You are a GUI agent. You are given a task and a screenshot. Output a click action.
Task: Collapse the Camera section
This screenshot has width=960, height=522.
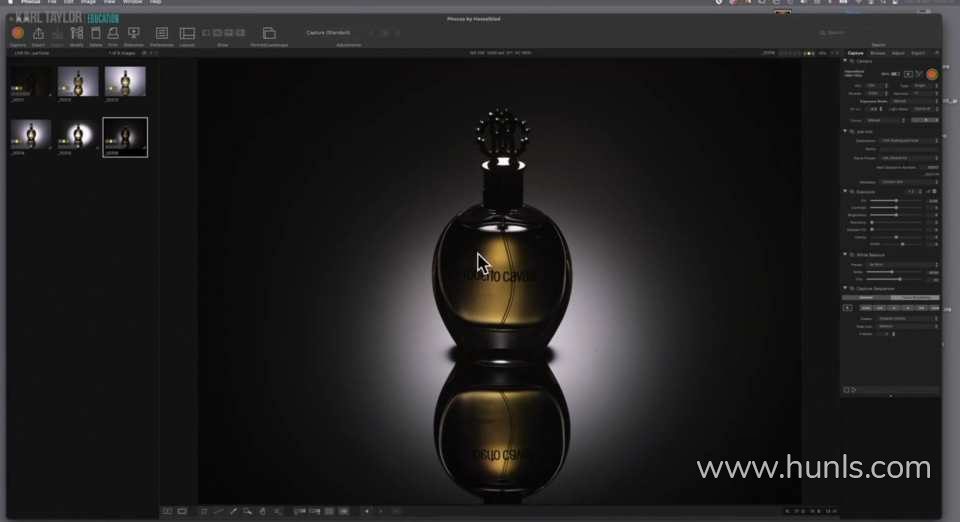846,61
